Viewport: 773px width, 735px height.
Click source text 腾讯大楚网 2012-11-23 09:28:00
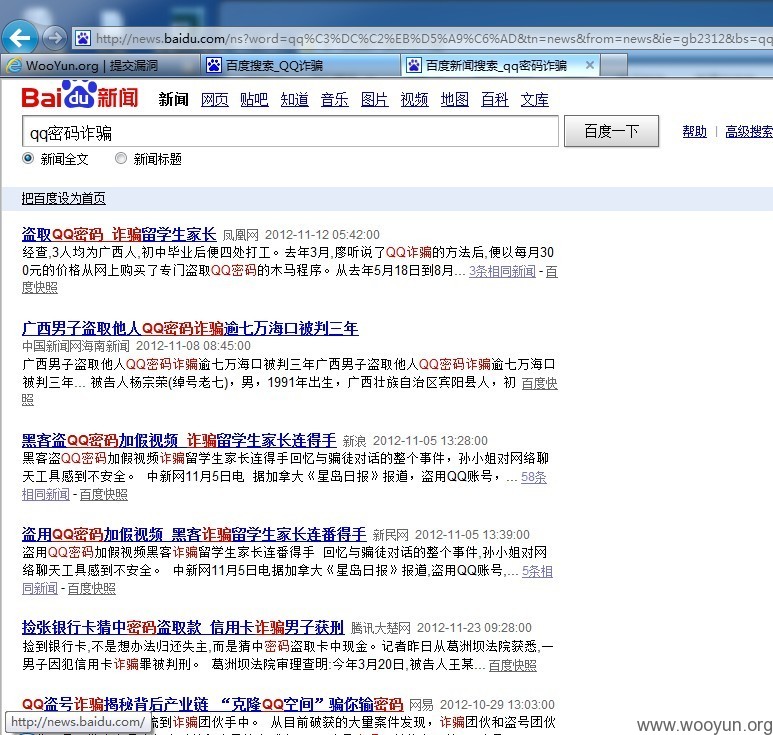[441, 628]
